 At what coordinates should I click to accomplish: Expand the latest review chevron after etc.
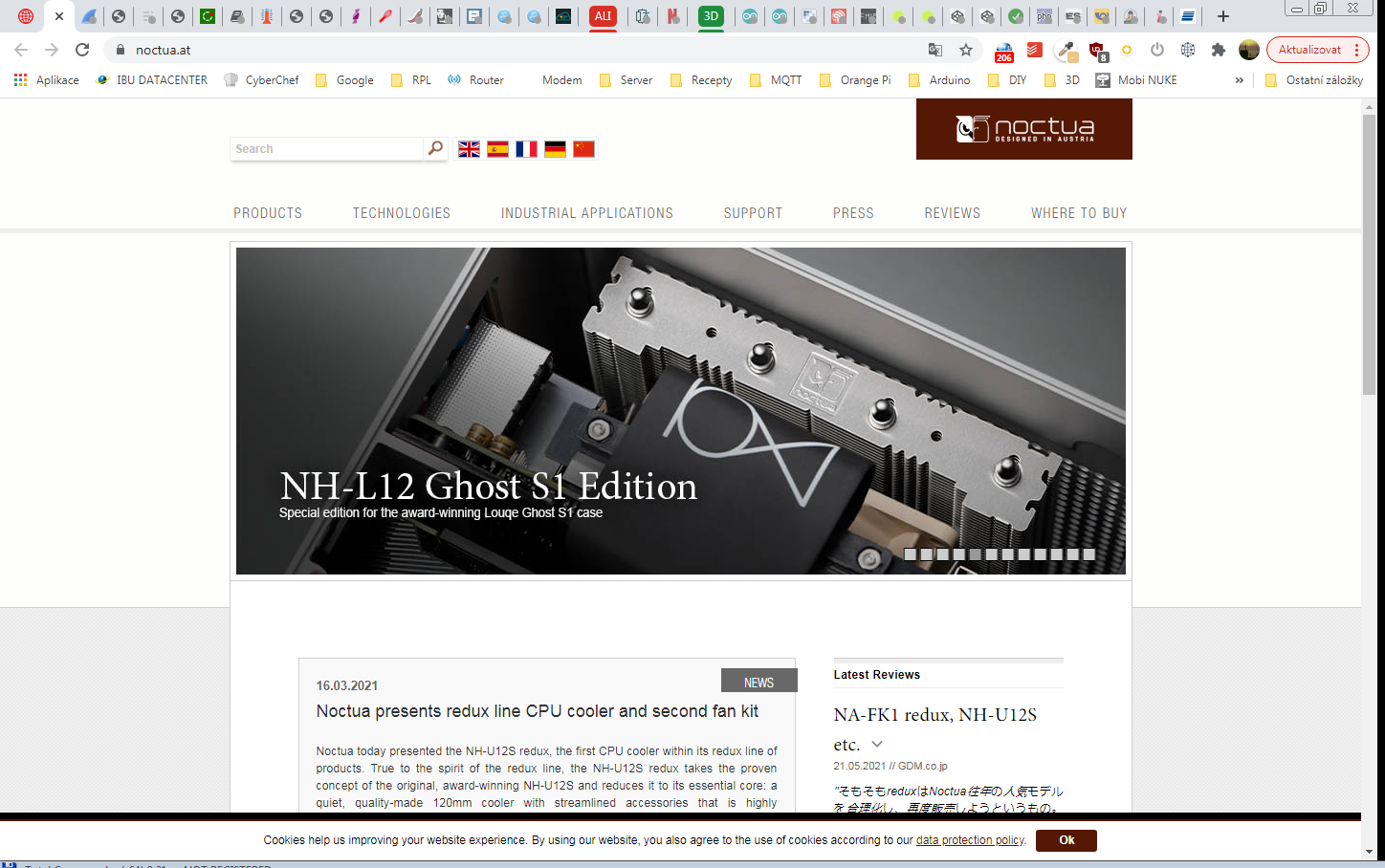877,745
